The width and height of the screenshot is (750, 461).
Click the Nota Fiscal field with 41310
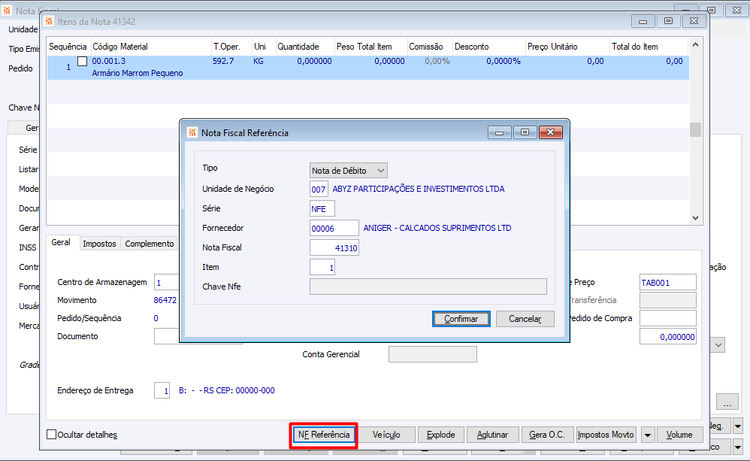[x=334, y=248]
